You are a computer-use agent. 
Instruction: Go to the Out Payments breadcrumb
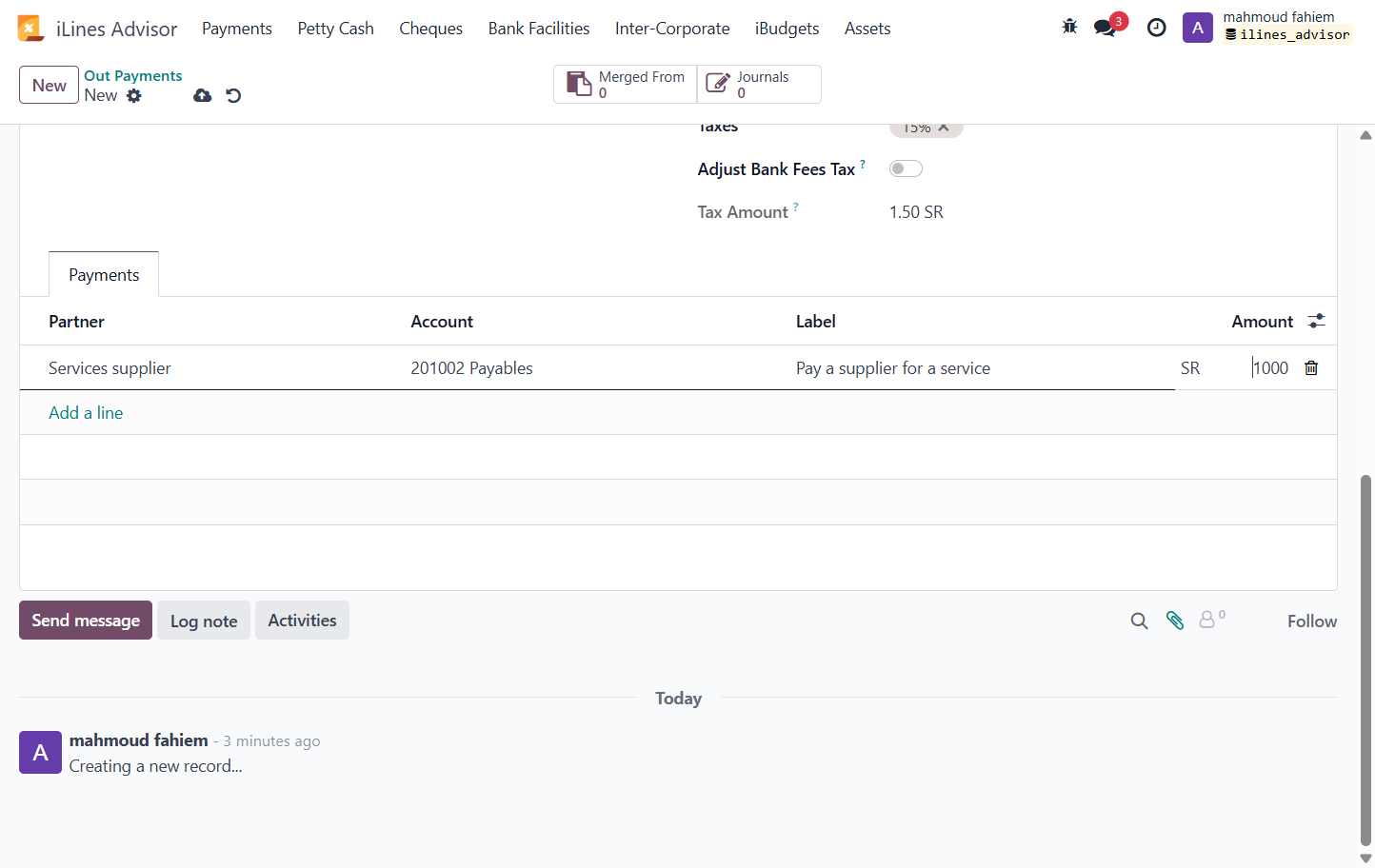(x=133, y=76)
